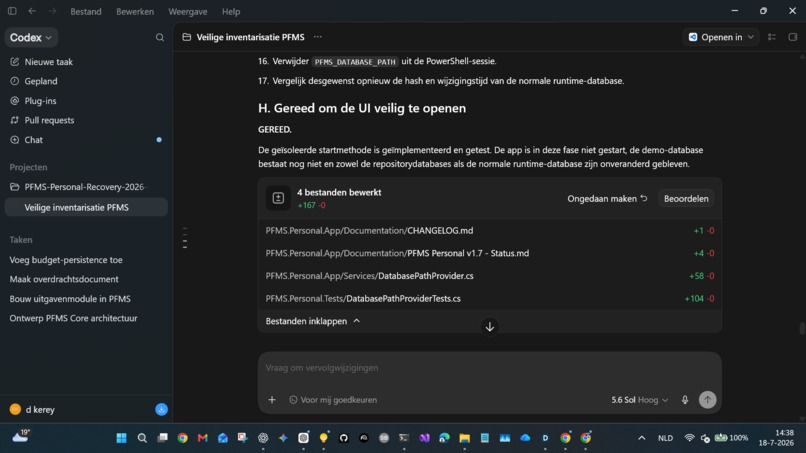
Task: Select Veilige inventarisatie PFMS thread
Action: [x=86, y=207]
